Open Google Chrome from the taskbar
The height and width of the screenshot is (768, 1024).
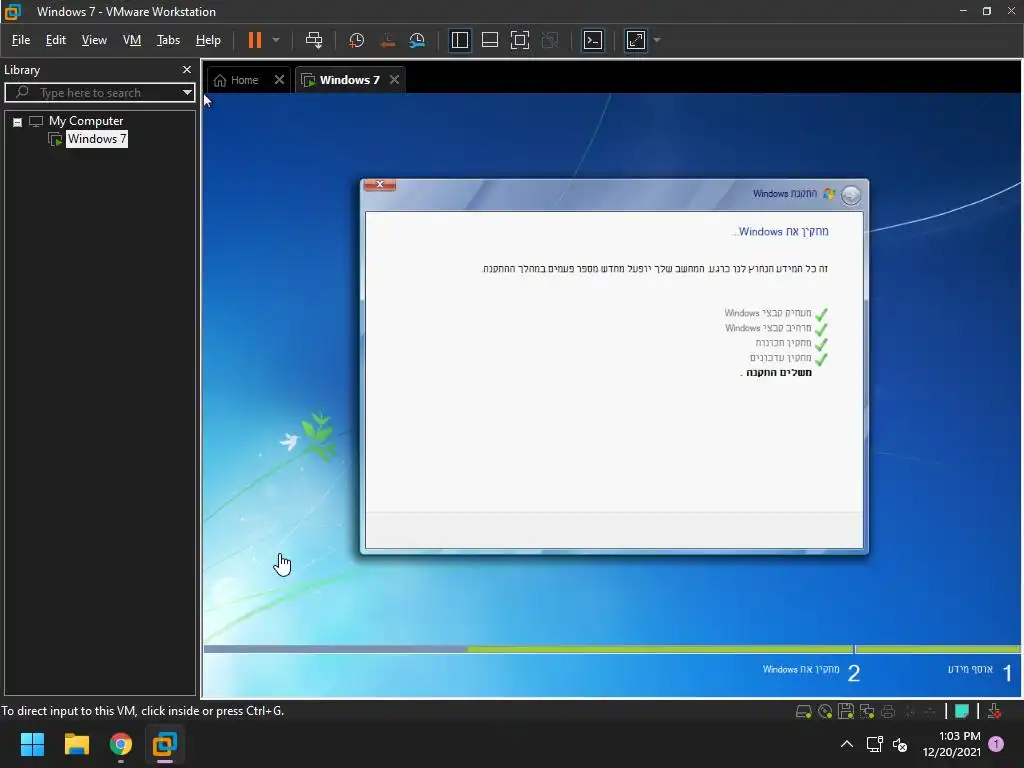[x=121, y=744]
